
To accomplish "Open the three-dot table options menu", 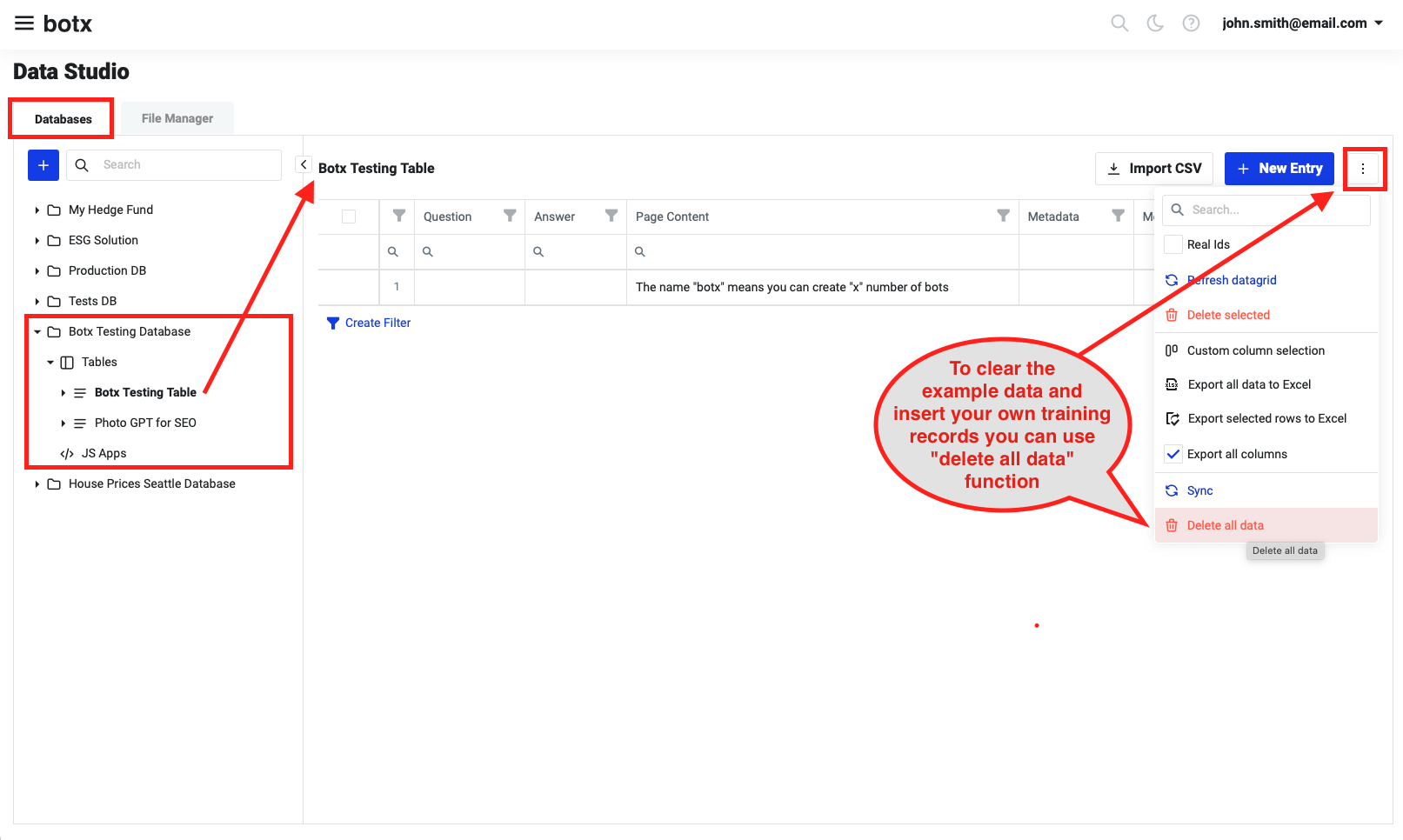I will point(1365,168).
